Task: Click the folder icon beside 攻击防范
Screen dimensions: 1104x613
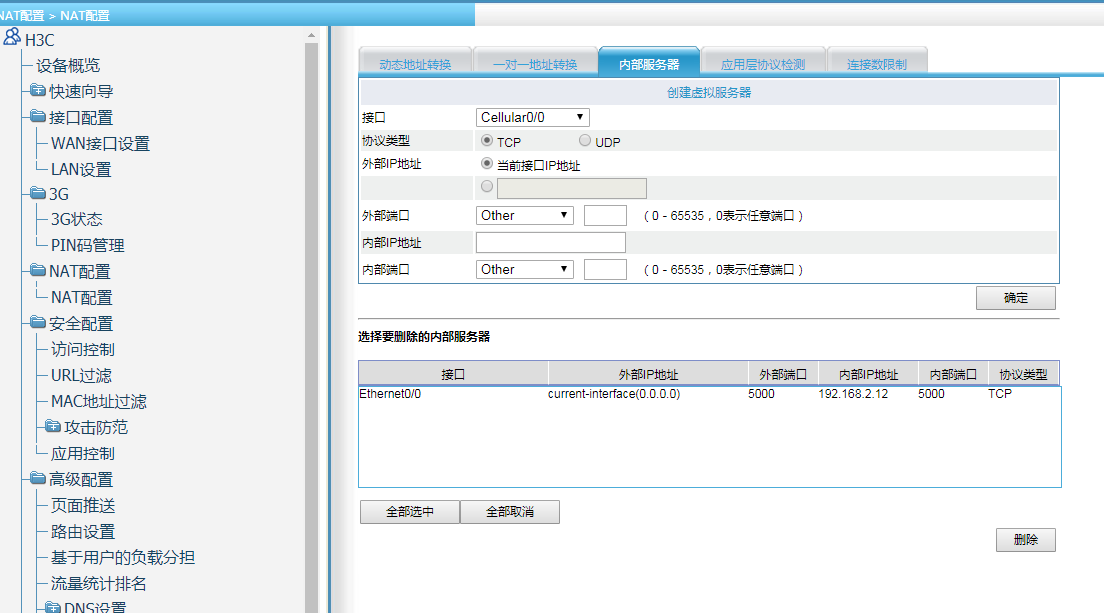Action: (x=53, y=426)
